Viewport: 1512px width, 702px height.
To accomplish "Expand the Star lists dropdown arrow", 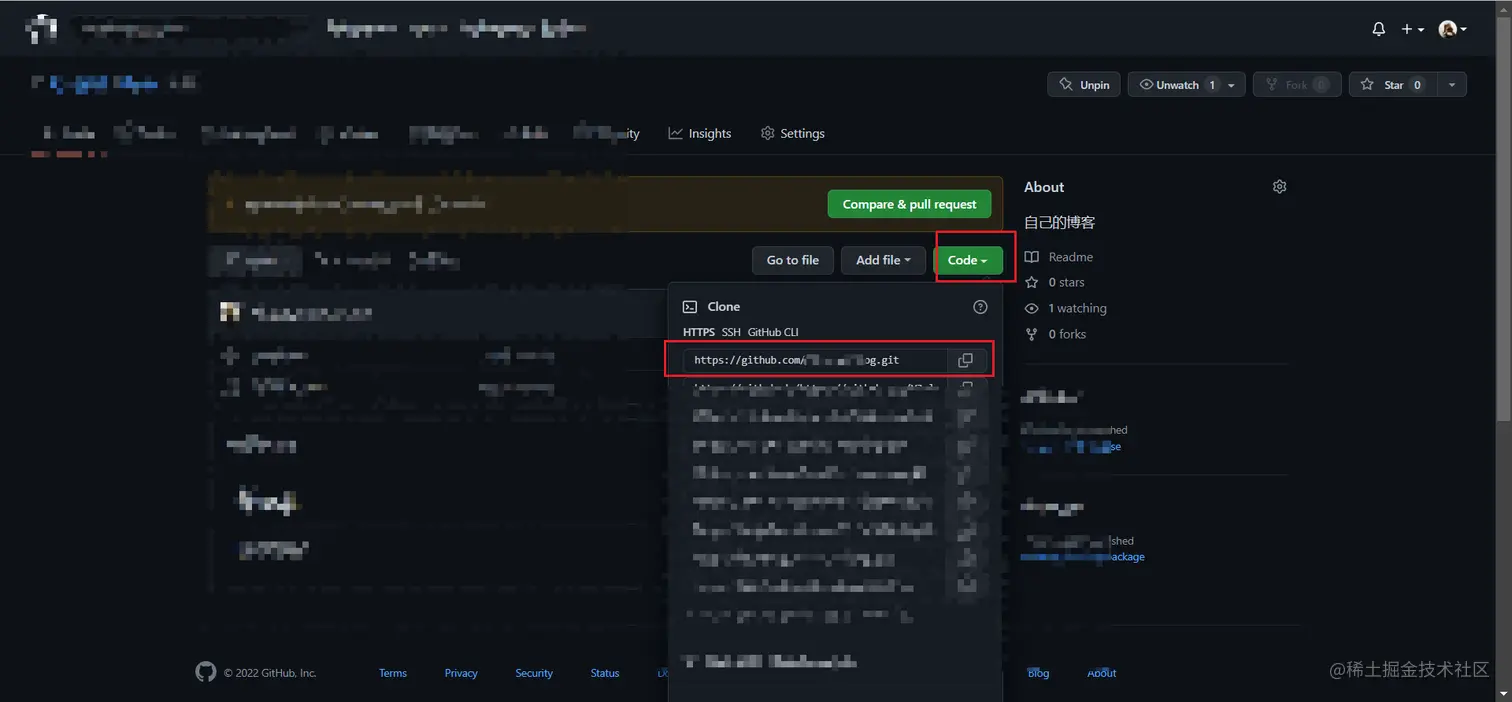I will tap(1451, 85).
